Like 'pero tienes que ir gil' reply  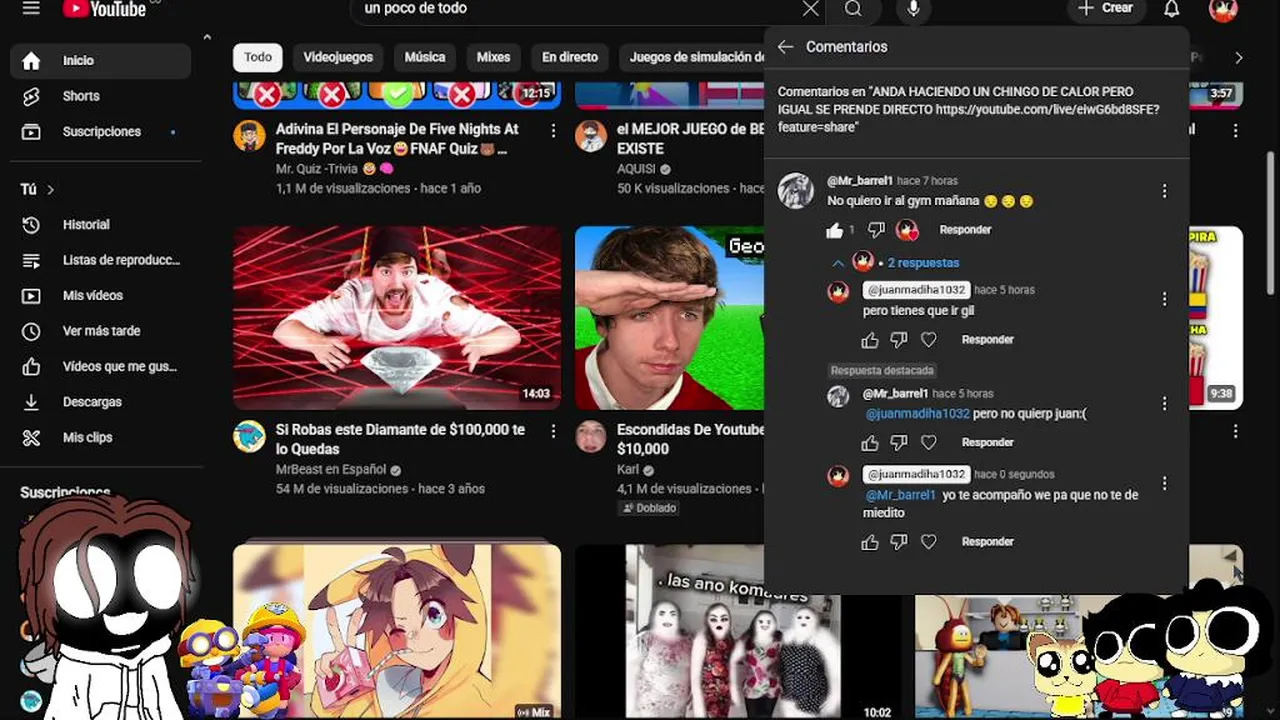(x=870, y=340)
